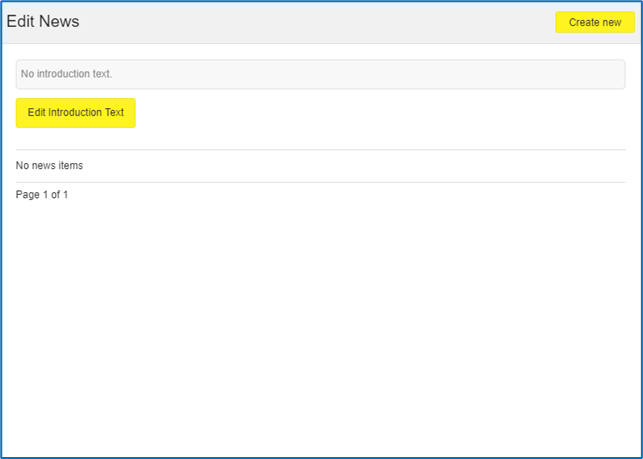This screenshot has width=643, height=459.
Task: Click the word Create on the header button
Action: [x=580, y=22]
